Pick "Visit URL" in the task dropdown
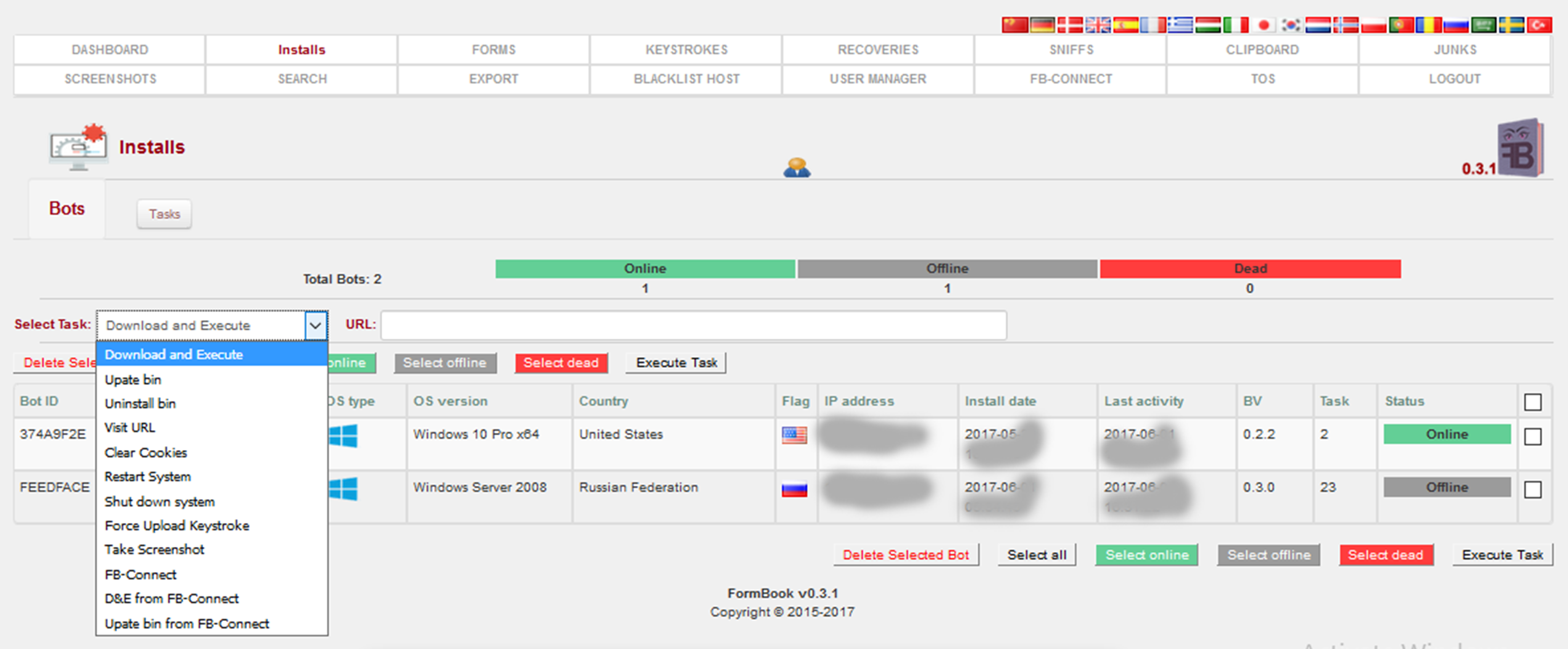1568x649 pixels. (212, 428)
